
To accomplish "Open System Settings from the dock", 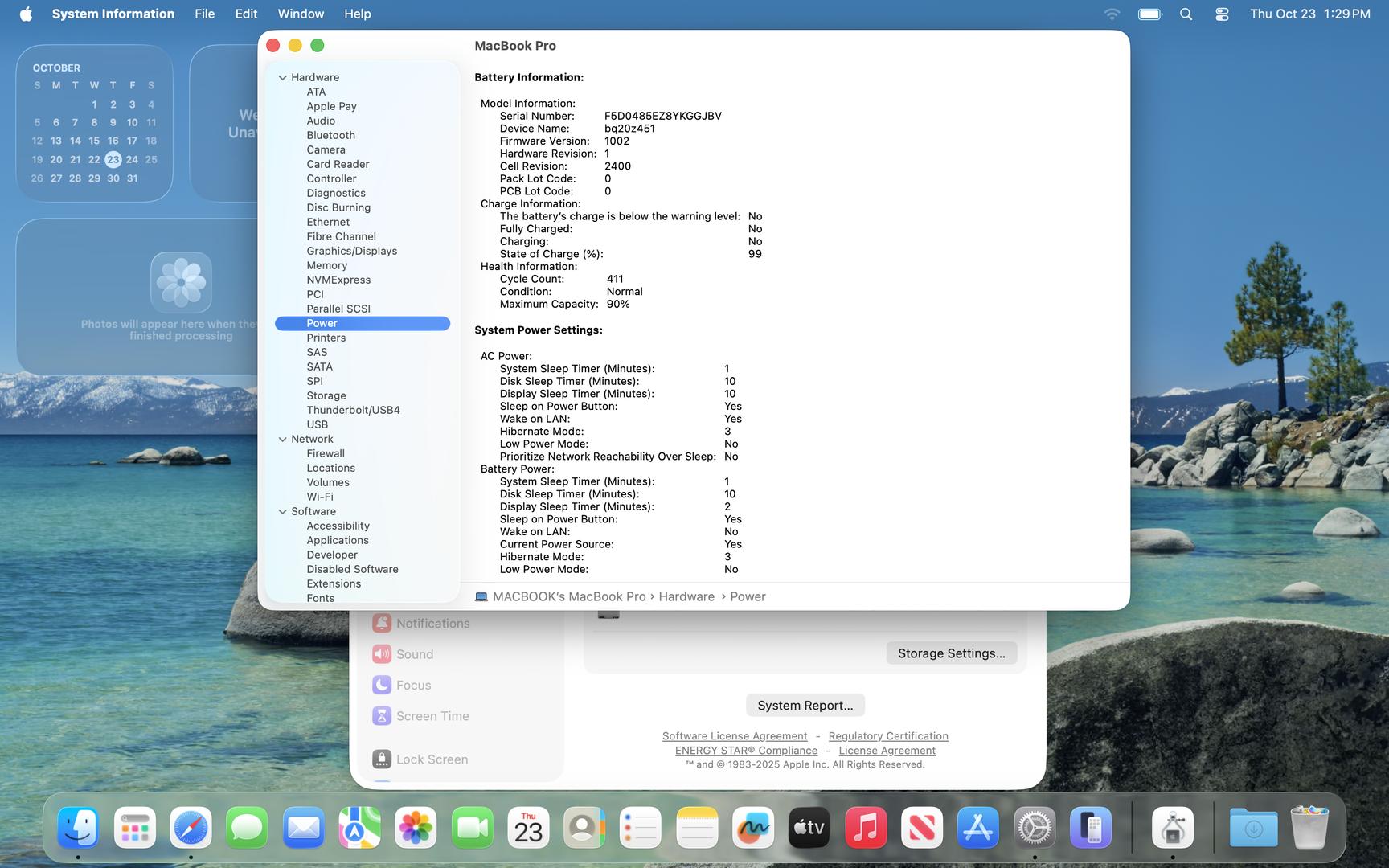I will click(1034, 828).
